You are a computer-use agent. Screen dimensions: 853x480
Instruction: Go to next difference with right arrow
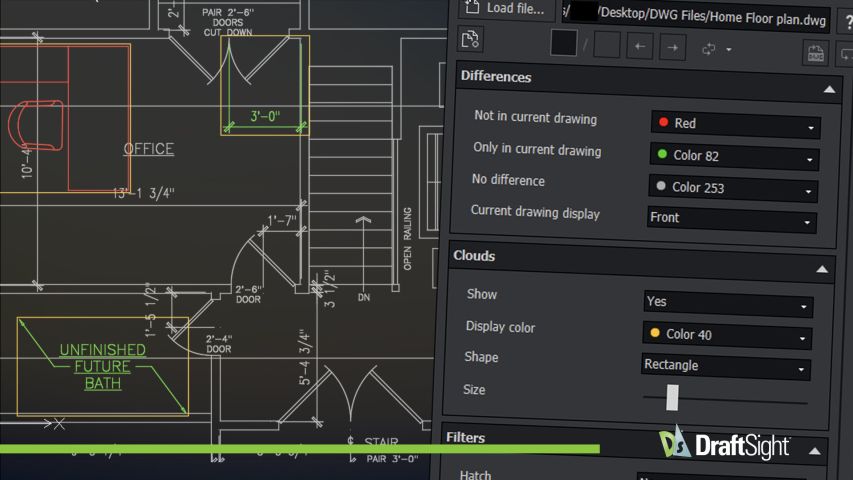[x=672, y=47]
